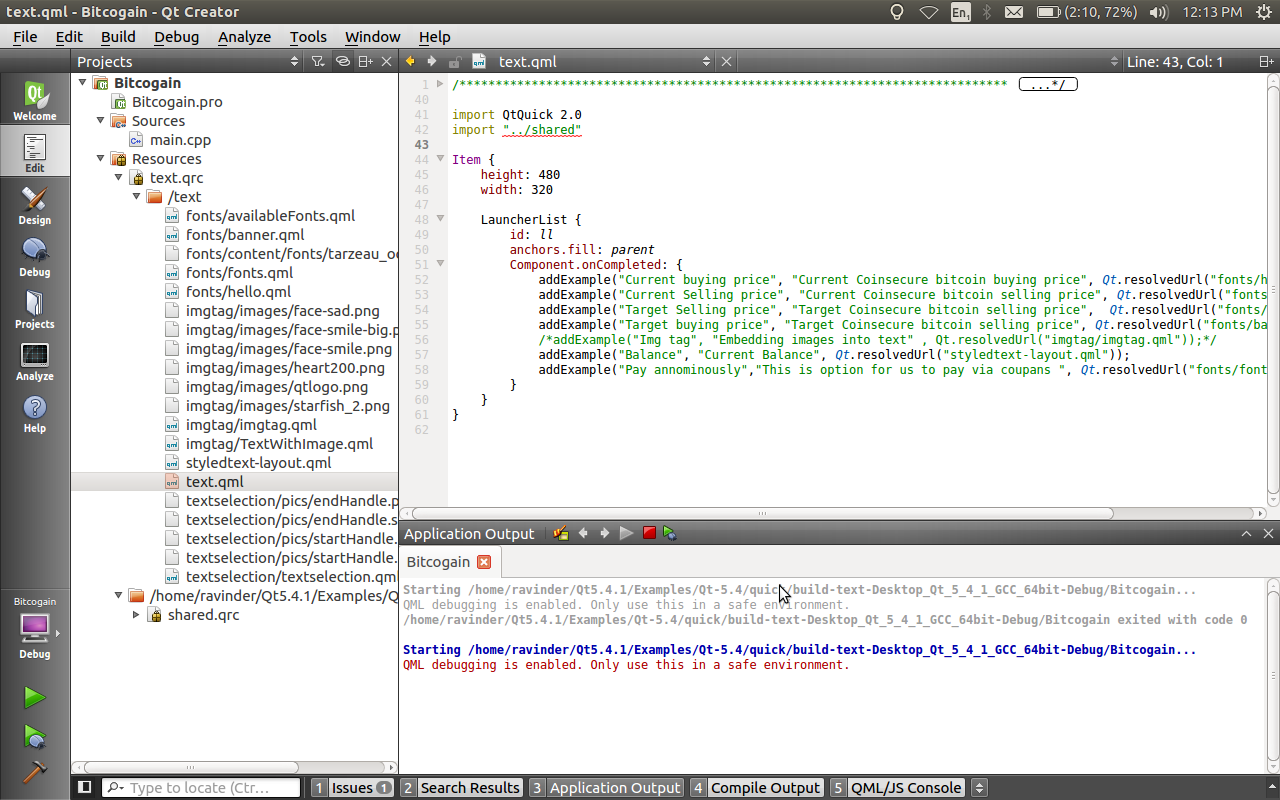Re-run the application from output toolbar
The image size is (1280, 800).
click(x=627, y=533)
